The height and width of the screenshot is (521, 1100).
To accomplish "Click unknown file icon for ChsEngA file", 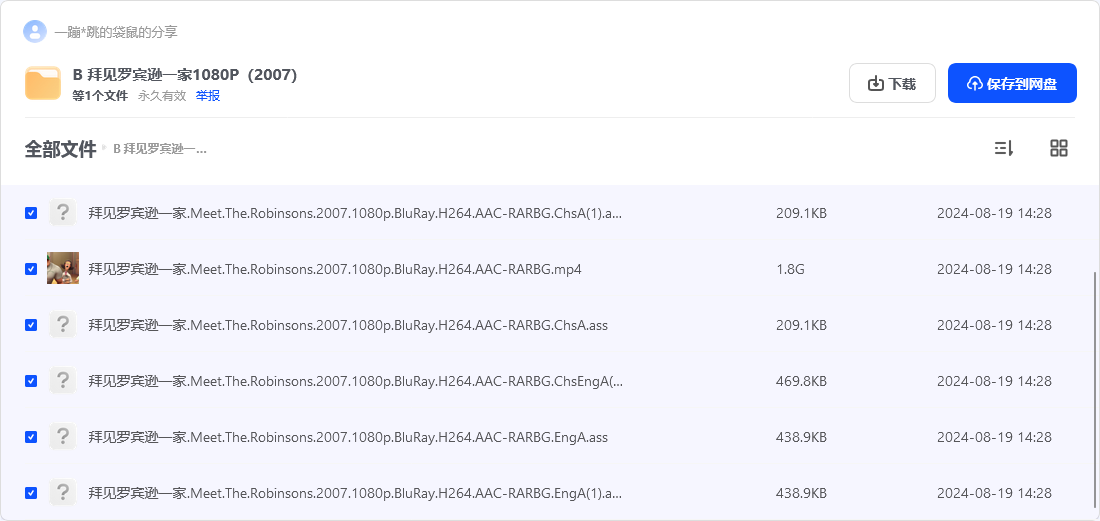I will pyautogui.click(x=62, y=381).
